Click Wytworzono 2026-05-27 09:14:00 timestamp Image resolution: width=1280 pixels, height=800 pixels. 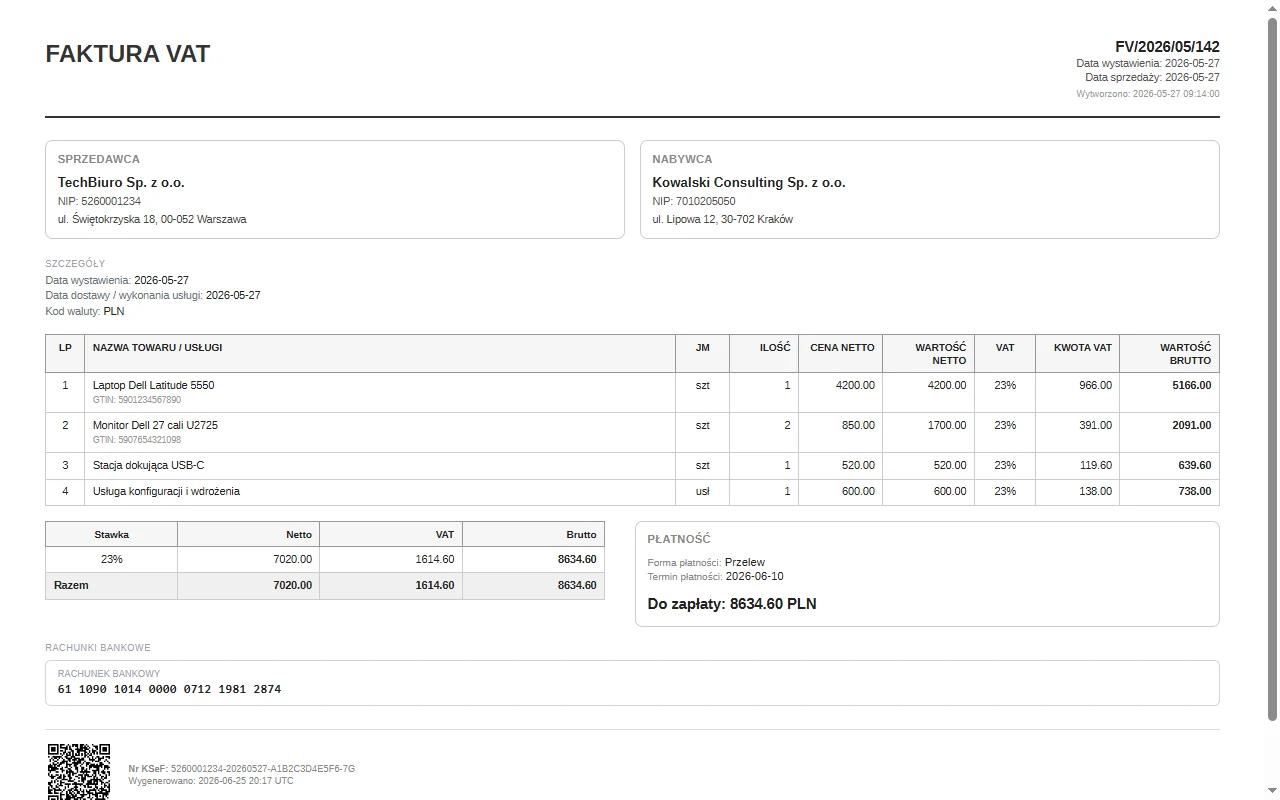point(1148,94)
